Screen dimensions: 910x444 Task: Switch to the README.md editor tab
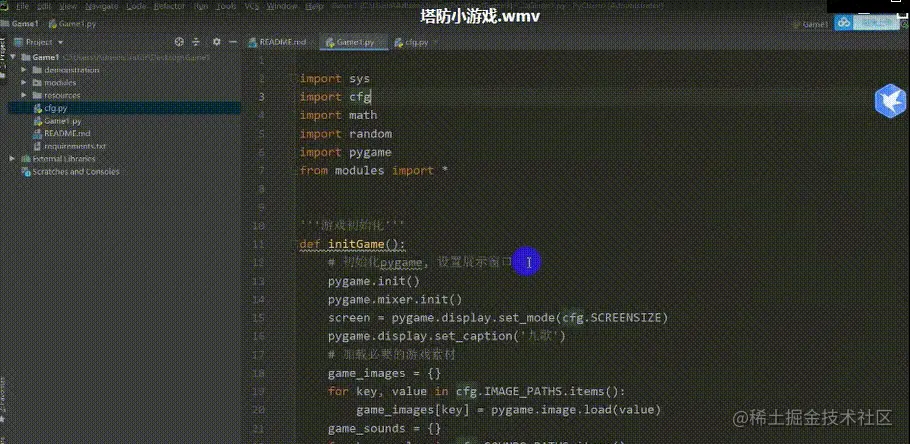pyautogui.click(x=277, y=42)
